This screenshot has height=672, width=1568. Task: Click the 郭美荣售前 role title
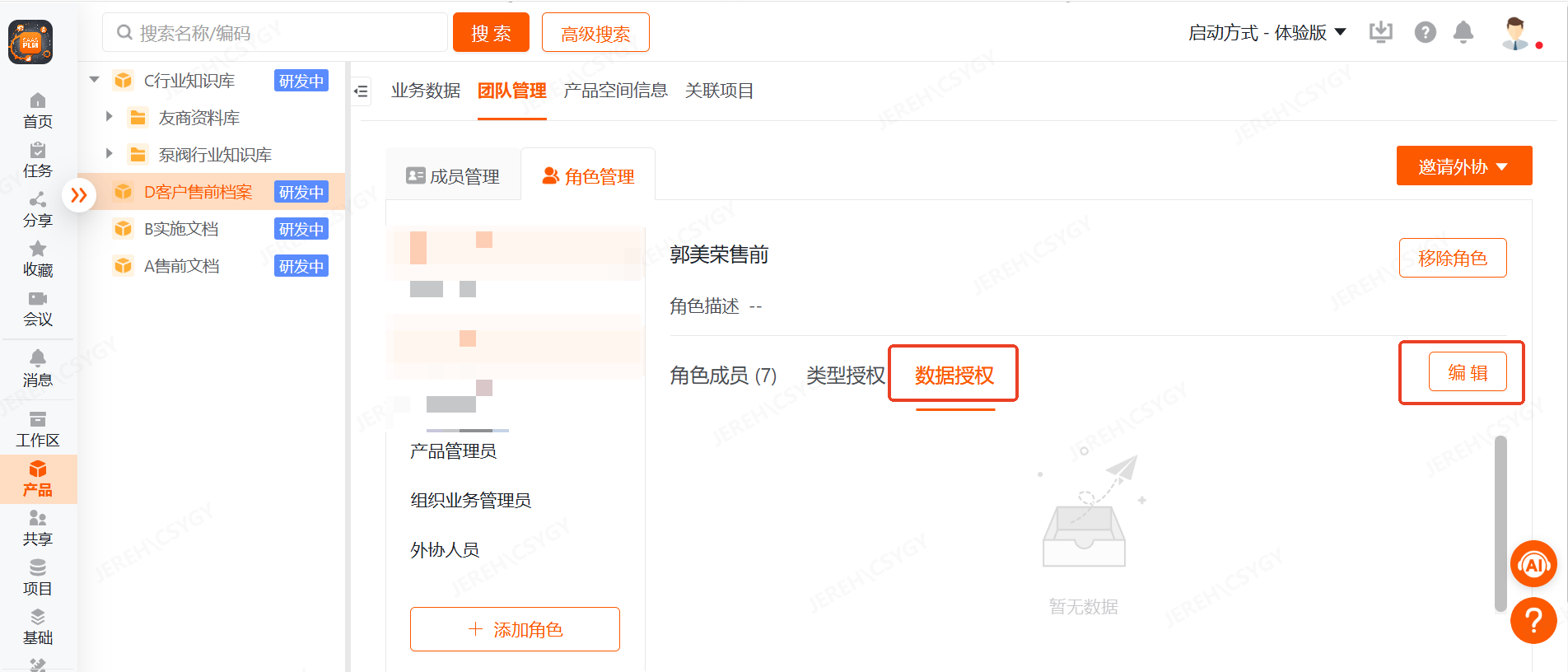coord(719,254)
